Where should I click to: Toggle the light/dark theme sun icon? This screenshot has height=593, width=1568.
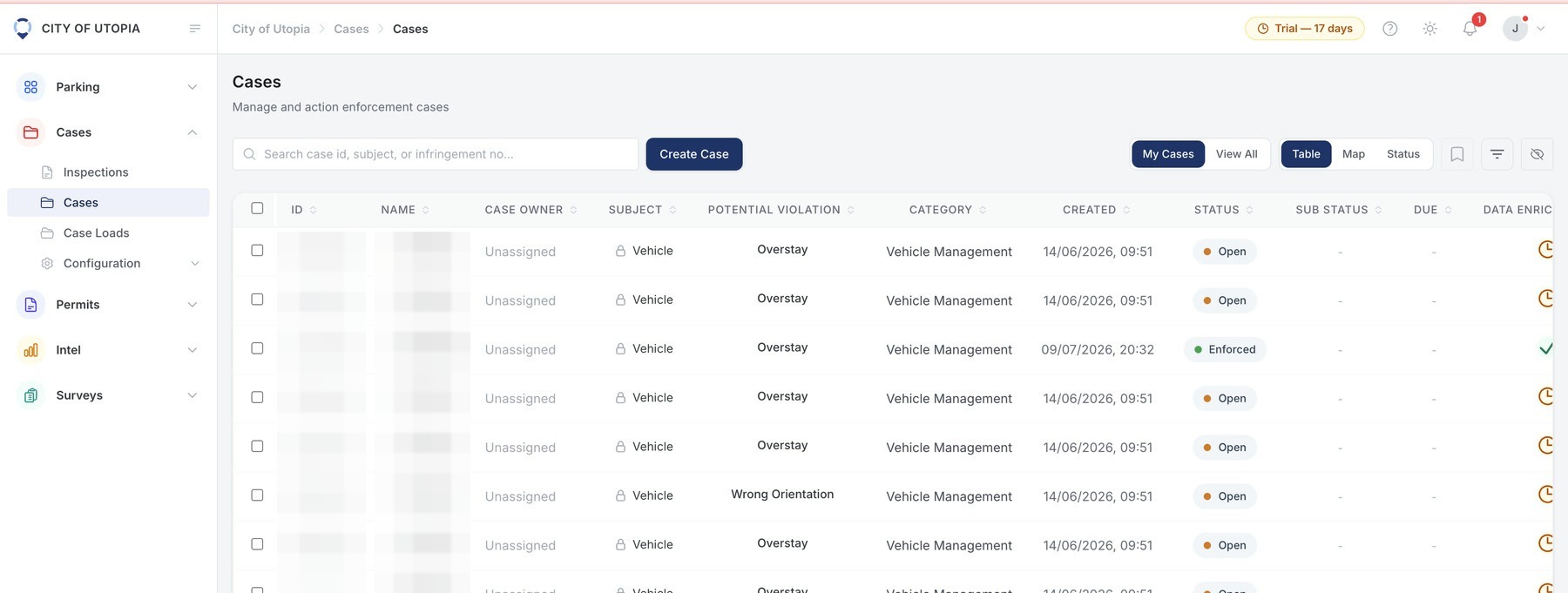coord(1429,29)
